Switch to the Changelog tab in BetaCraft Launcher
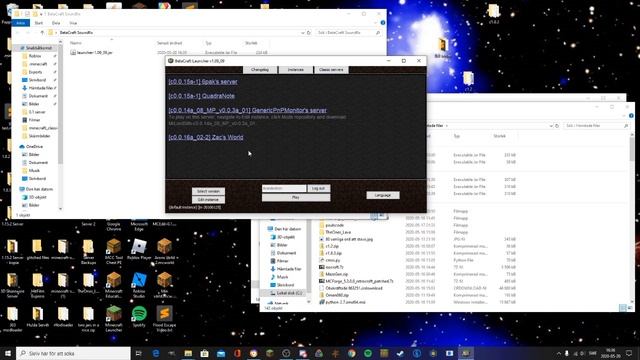The height and width of the screenshot is (360, 640). coord(260,70)
